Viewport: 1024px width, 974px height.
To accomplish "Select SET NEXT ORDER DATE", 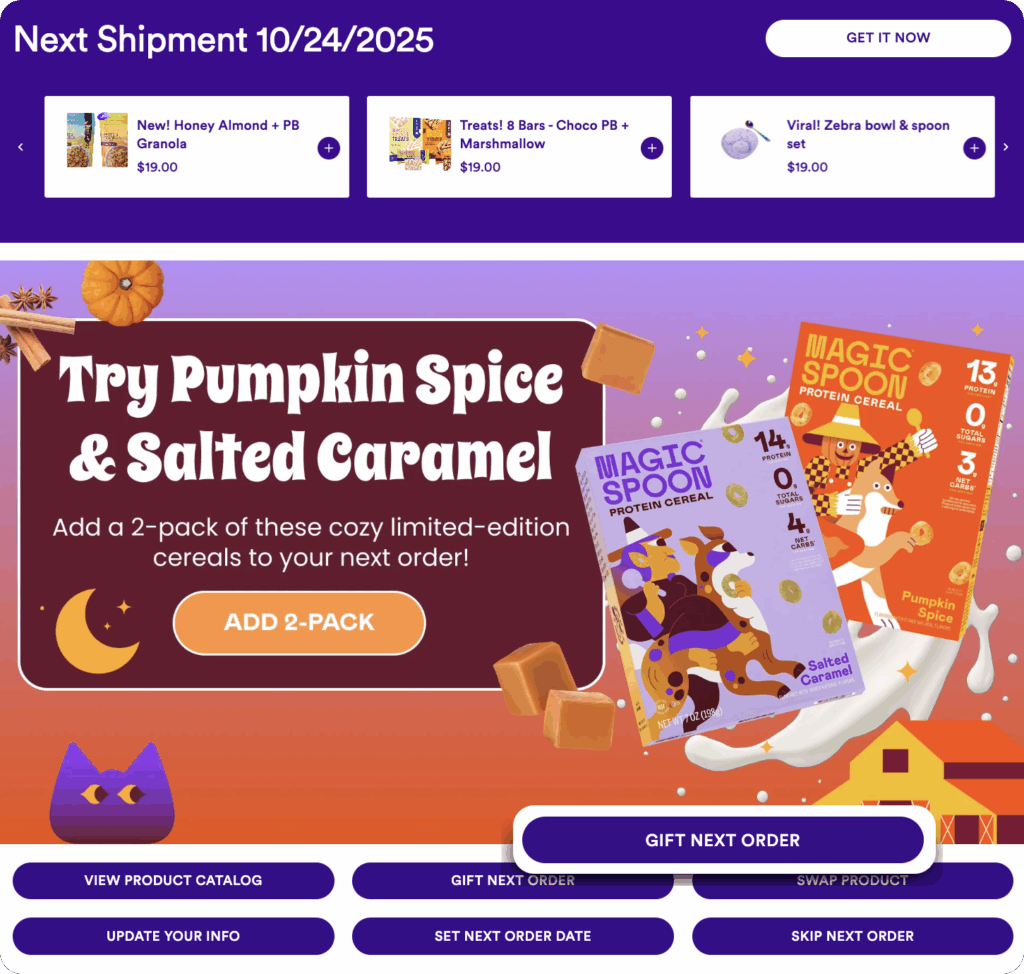I will click(513, 935).
